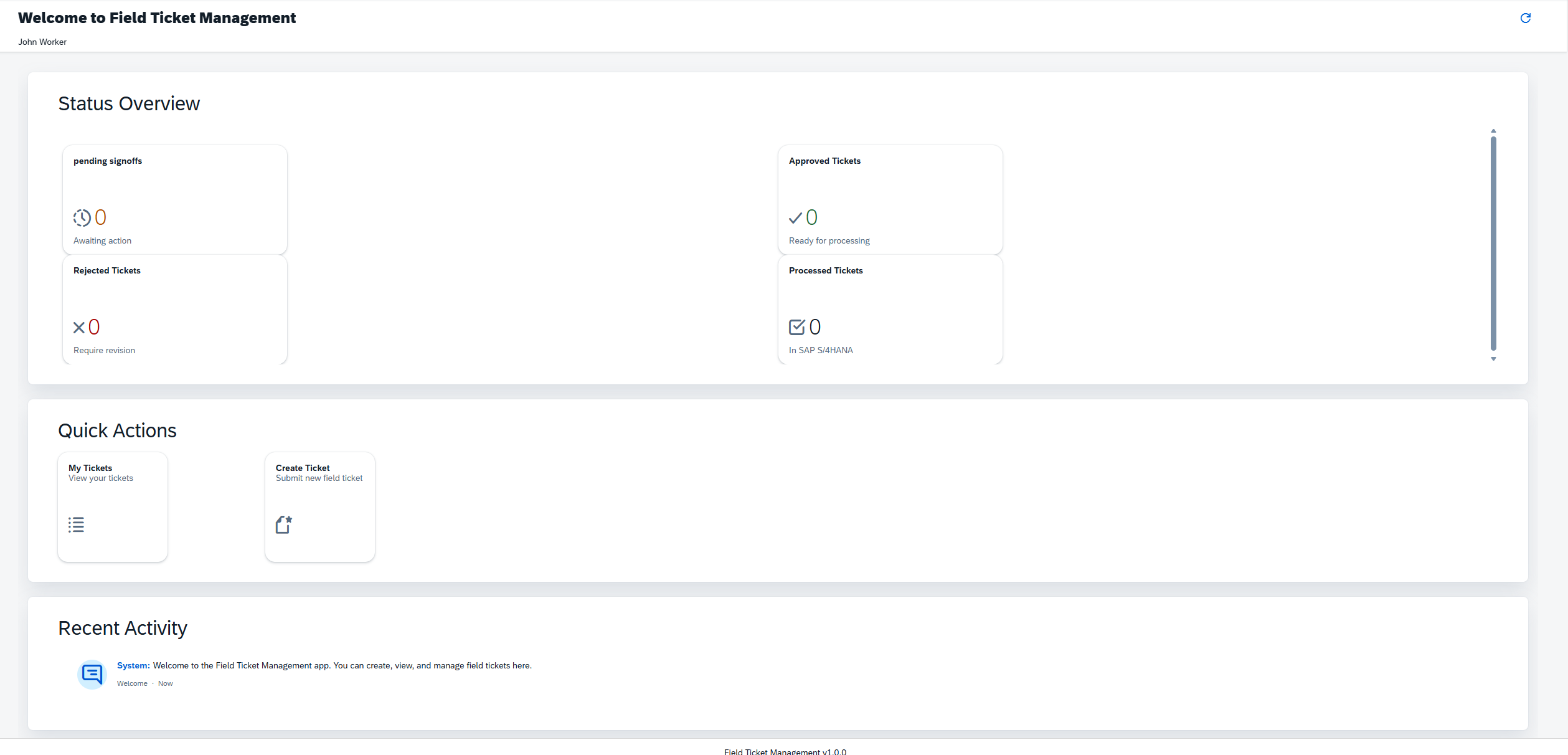Viewport: 1568px width, 755px height.
Task: Click the Welcome system message text
Action: click(342, 665)
